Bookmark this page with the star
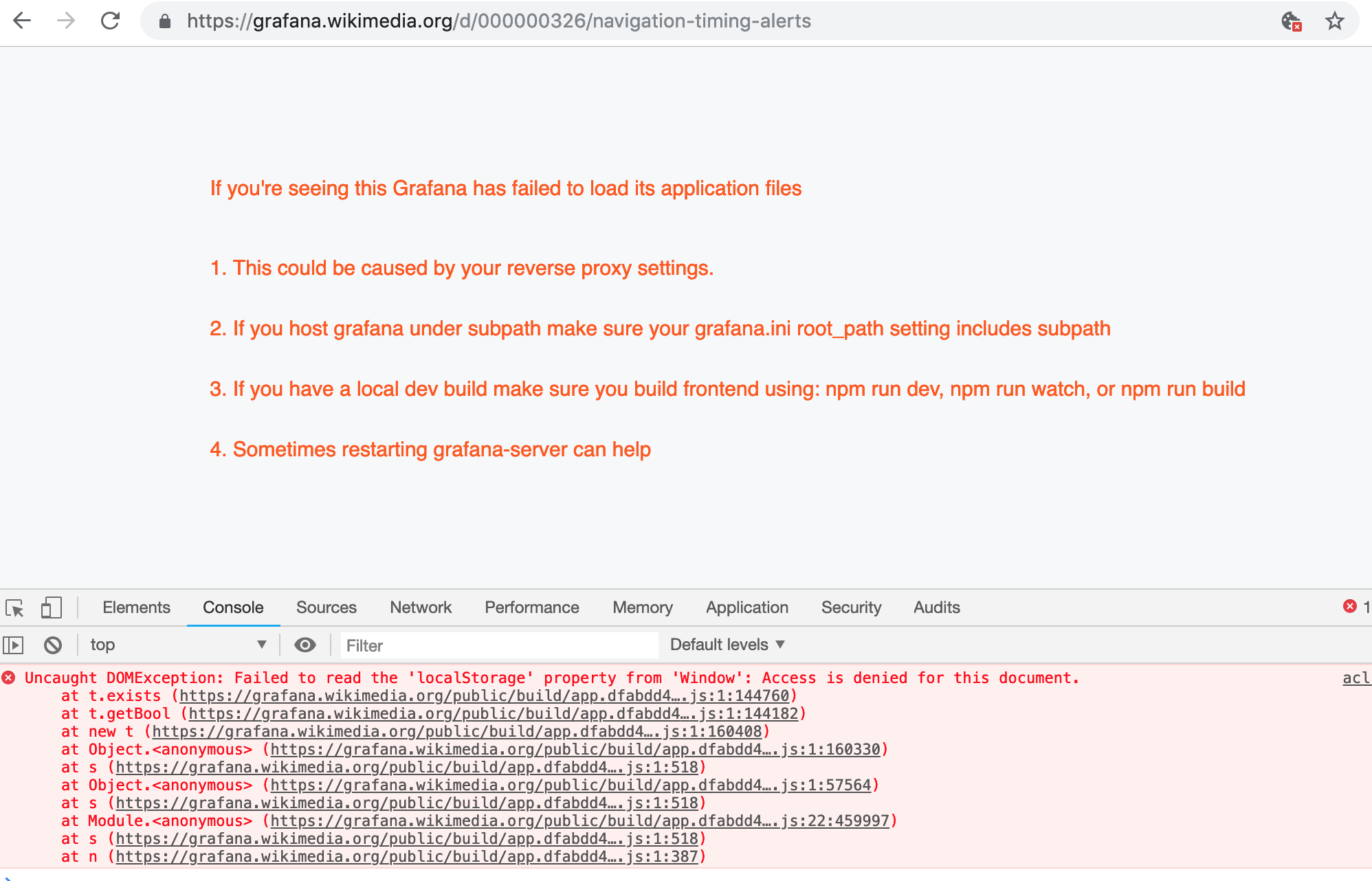Viewport: 1372px width, 881px height. pos(1334,21)
